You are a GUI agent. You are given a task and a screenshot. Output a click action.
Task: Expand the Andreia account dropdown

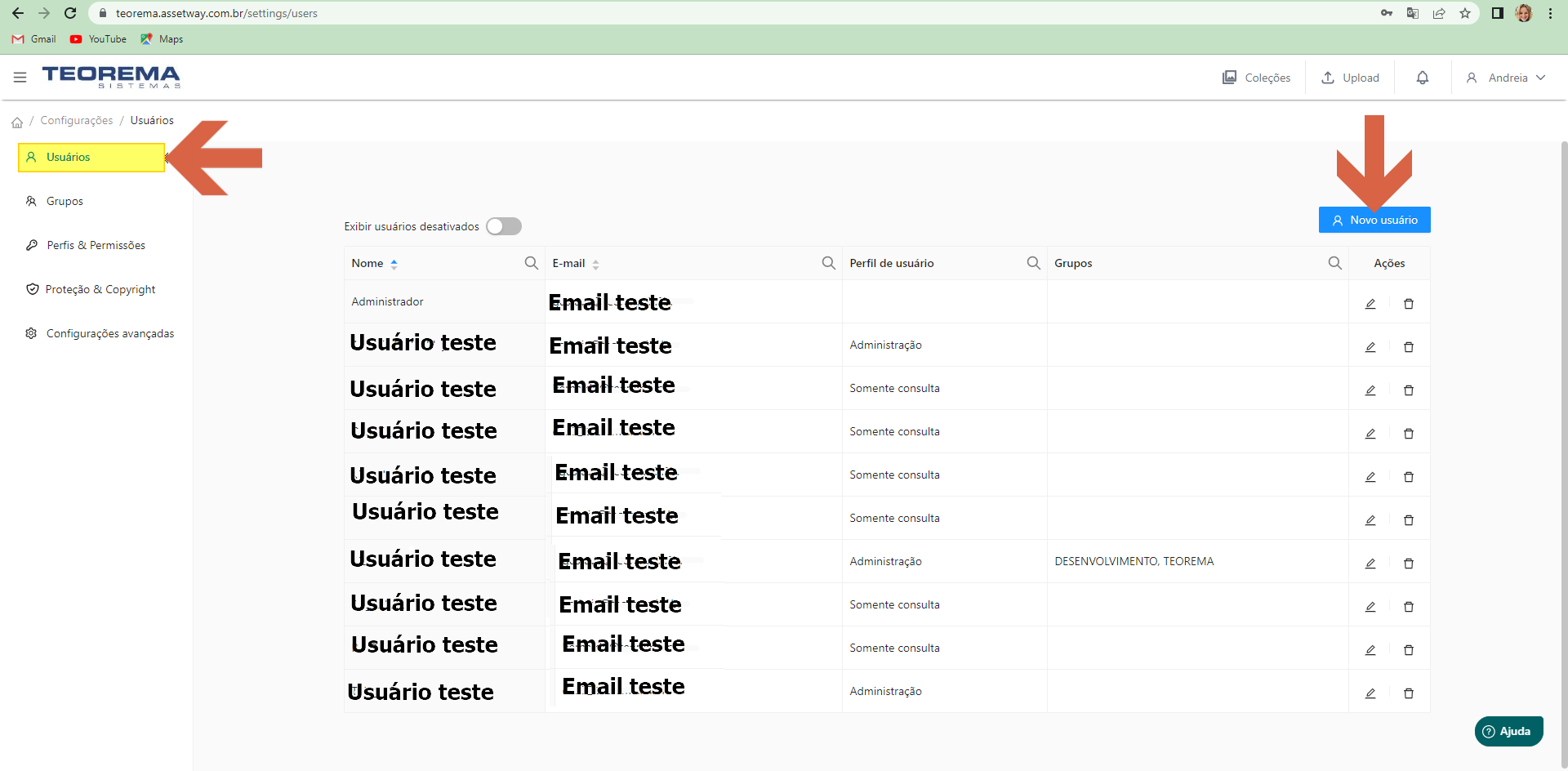(1506, 78)
